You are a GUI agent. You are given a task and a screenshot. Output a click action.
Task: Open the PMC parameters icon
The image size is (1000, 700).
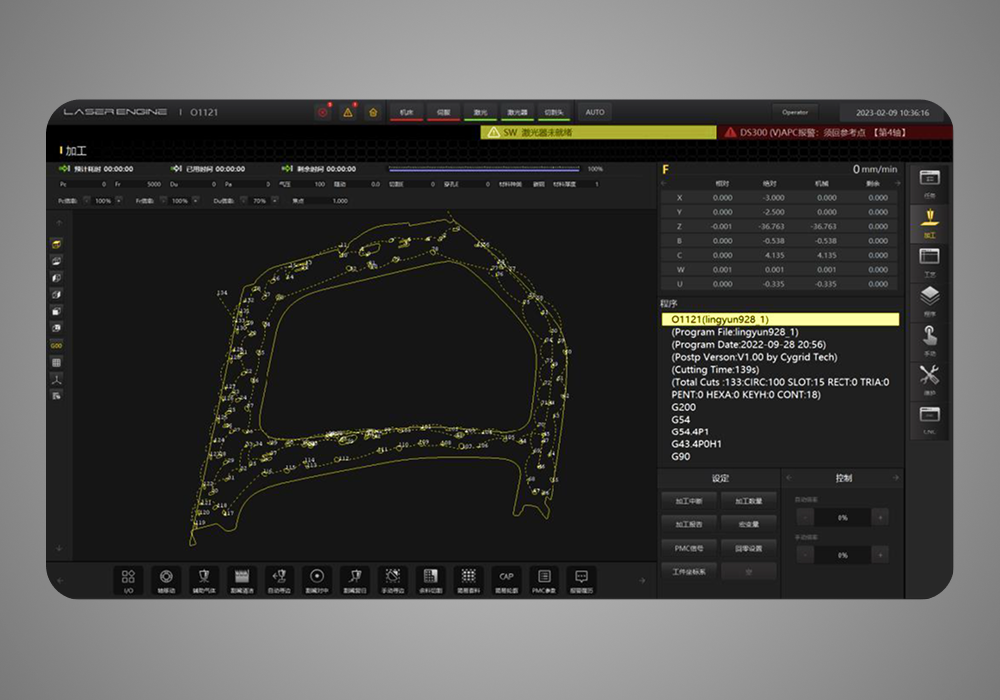pyautogui.click(x=544, y=580)
